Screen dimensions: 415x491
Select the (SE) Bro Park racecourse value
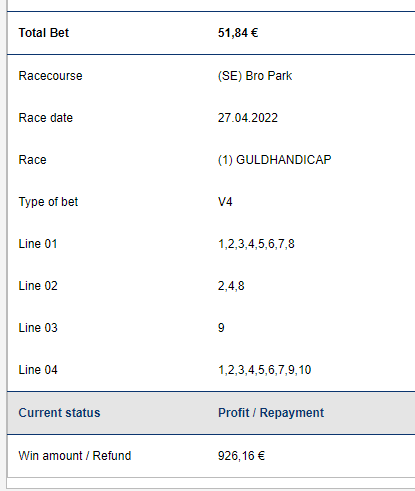pyautogui.click(x=255, y=76)
